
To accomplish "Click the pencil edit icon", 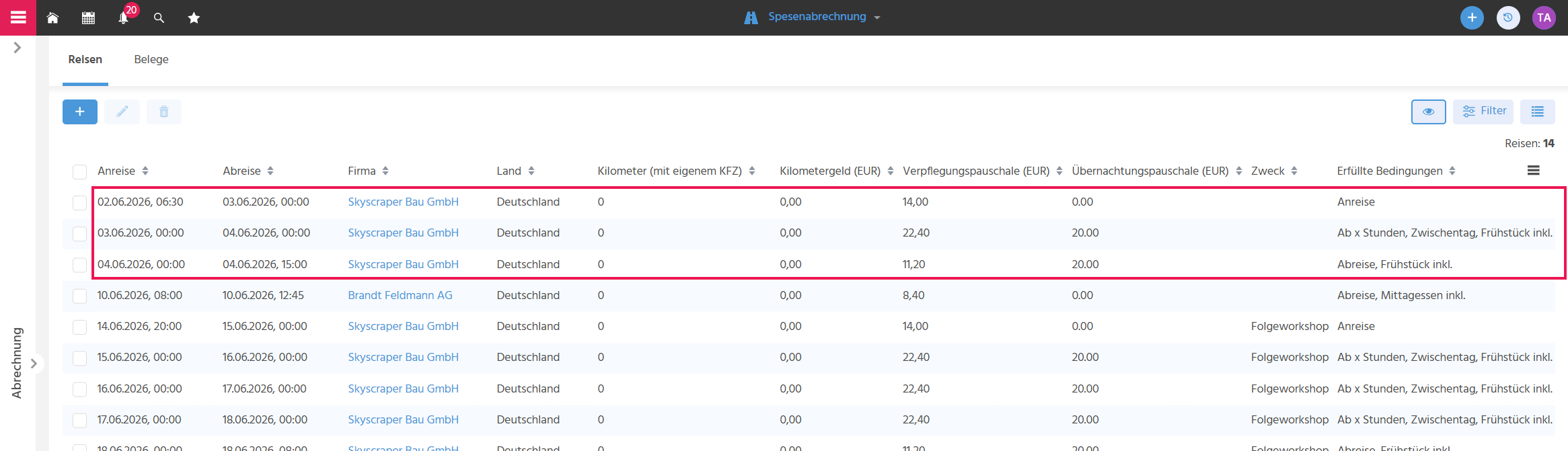I will click(x=122, y=112).
